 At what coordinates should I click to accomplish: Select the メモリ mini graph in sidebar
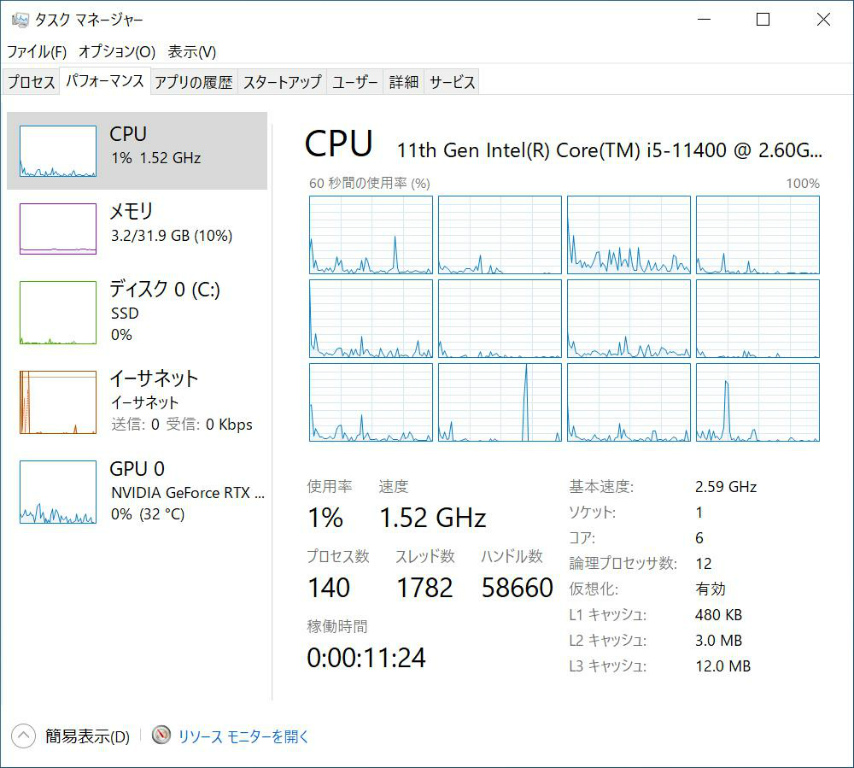[58, 229]
